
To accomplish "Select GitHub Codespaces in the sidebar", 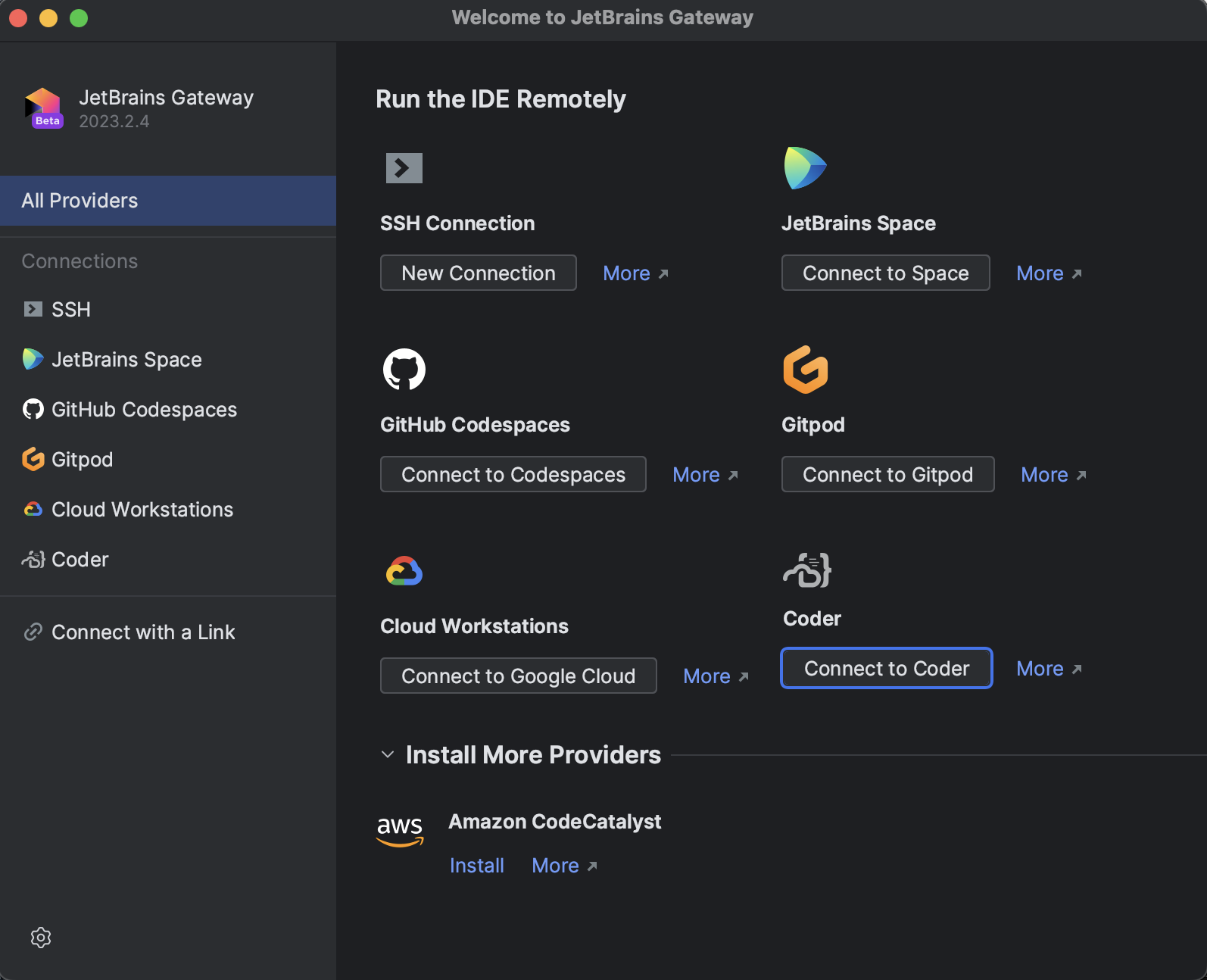I will [144, 410].
